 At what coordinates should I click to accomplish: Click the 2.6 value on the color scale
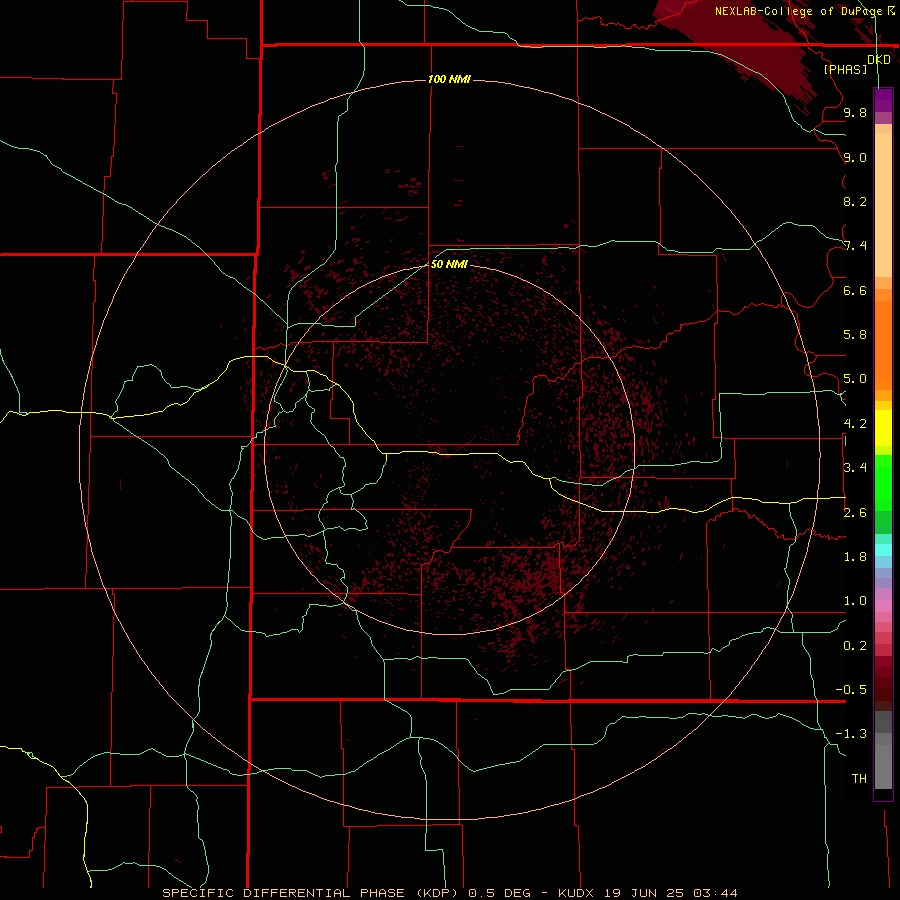(855, 513)
